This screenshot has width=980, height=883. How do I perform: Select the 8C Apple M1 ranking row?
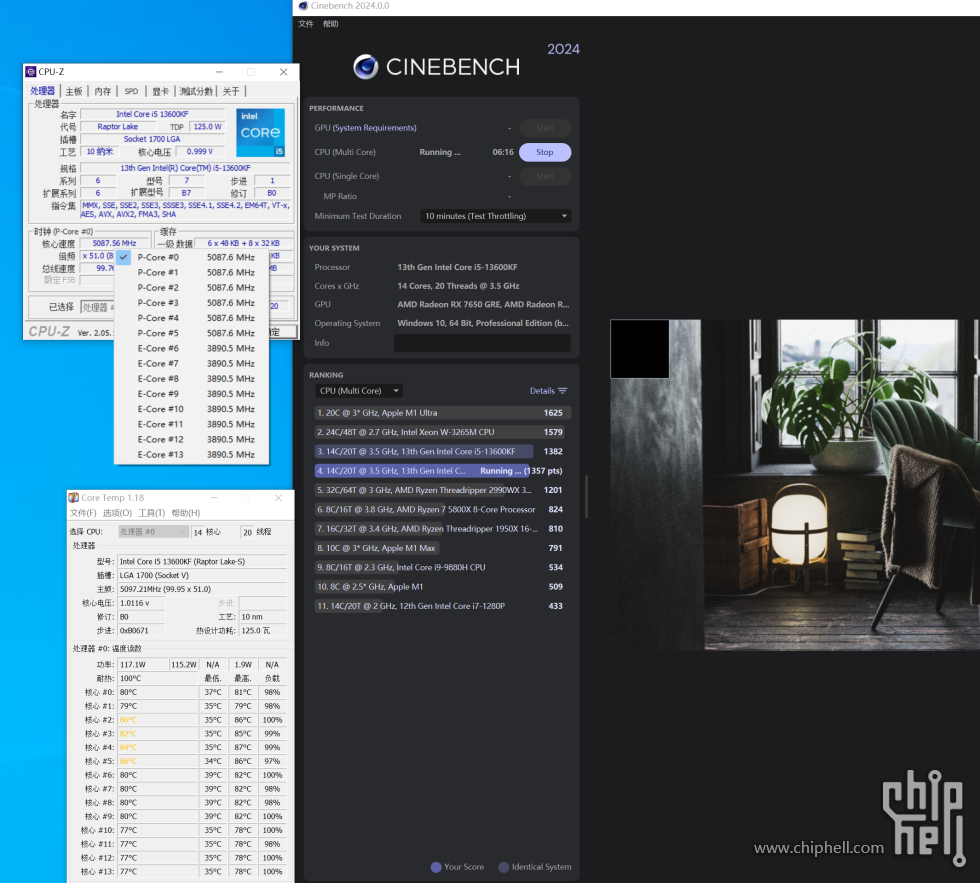pyautogui.click(x=442, y=587)
